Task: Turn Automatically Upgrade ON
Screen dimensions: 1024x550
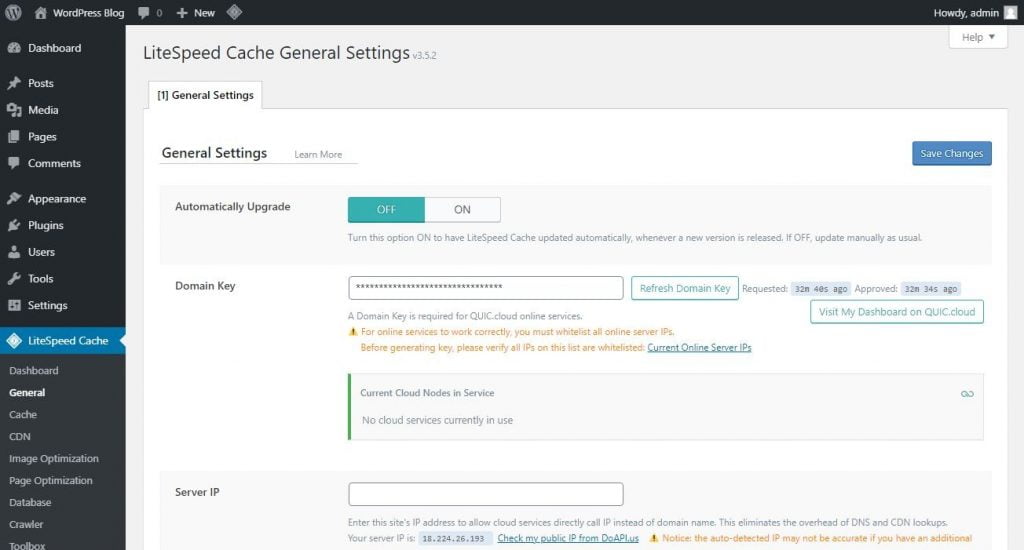Action: coord(462,210)
